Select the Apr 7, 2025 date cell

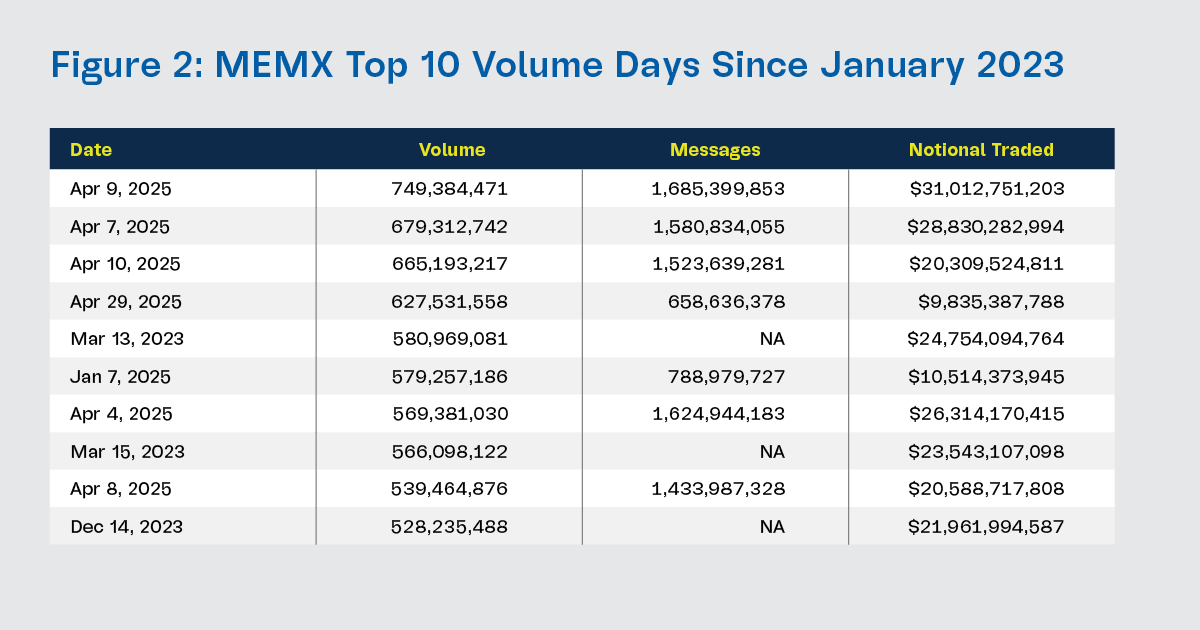114,226
